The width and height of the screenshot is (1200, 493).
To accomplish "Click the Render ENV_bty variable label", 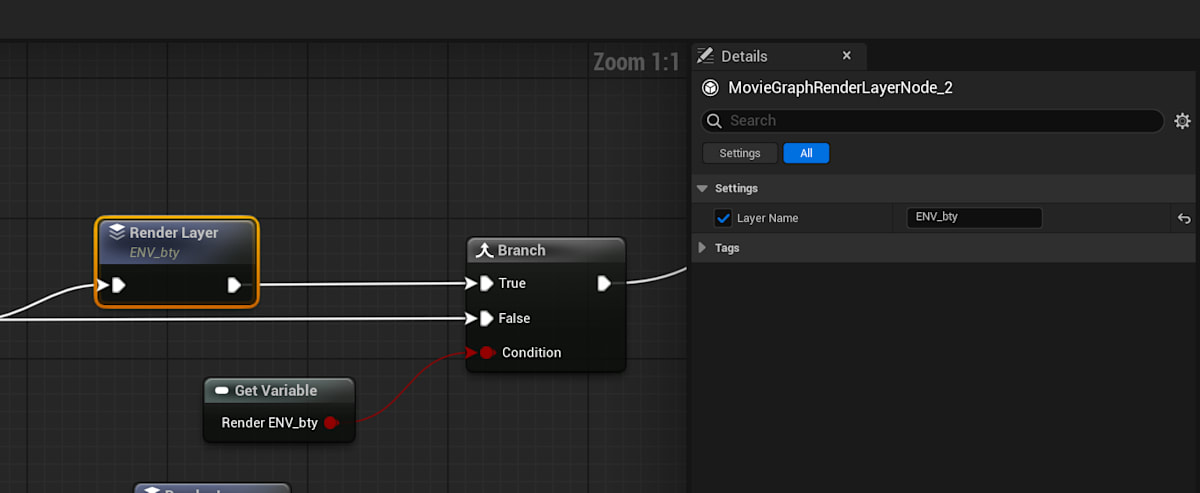I will (x=269, y=423).
